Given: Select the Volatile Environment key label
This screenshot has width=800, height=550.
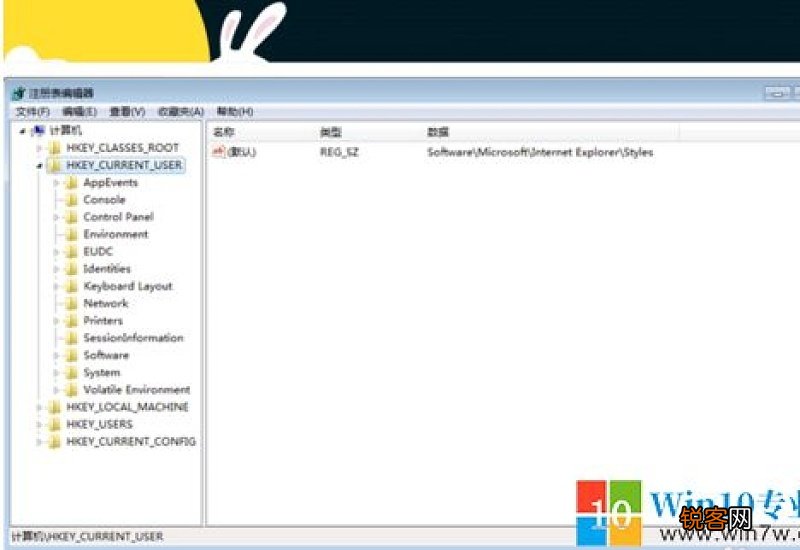Looking at the screenshot, I should click(x=137, y=390).
